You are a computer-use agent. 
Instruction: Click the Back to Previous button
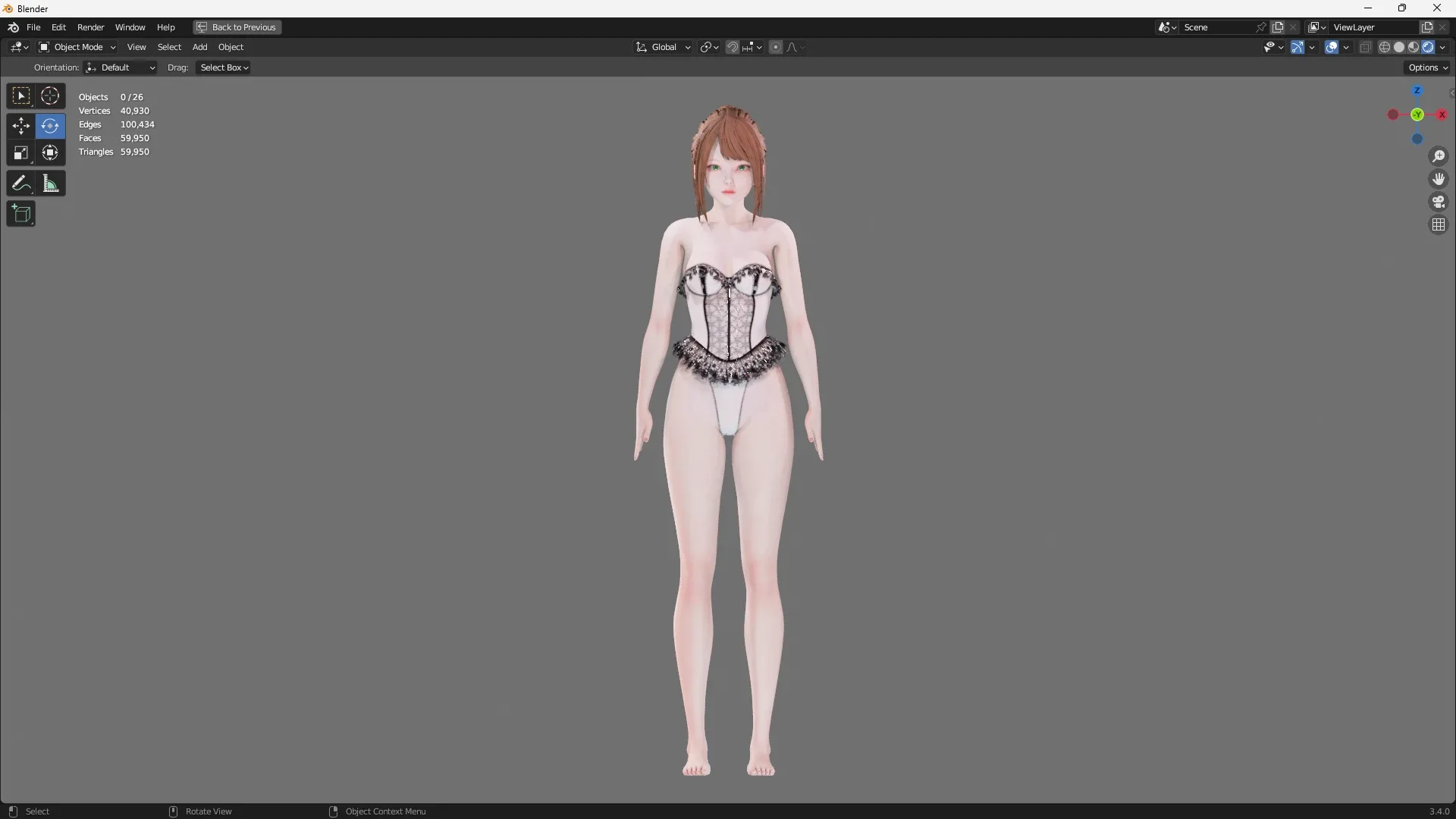(x=236, y=27)
